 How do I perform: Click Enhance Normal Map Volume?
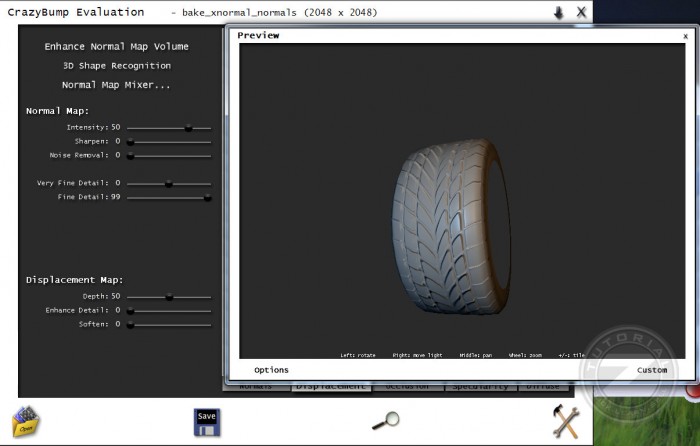point(116,47)
